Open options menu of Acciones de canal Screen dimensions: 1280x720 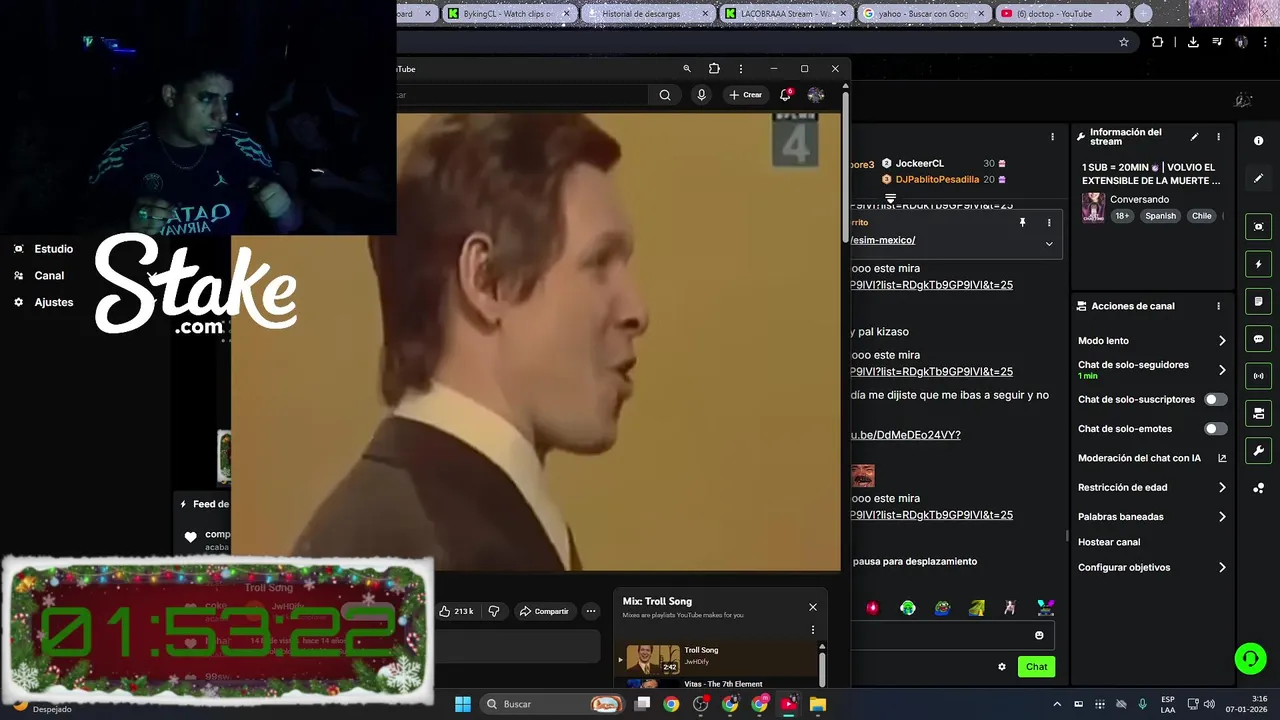click(x=1218, y=306)
